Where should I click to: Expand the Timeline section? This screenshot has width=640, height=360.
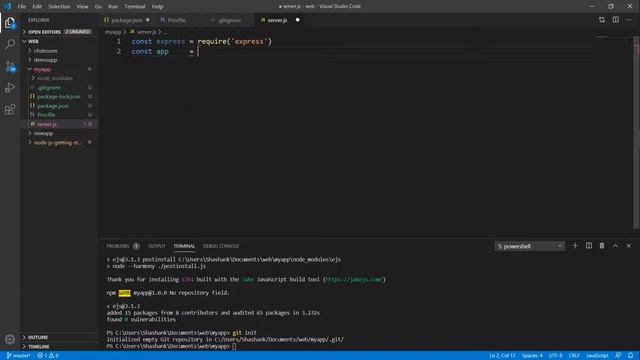tap(59, 347)
